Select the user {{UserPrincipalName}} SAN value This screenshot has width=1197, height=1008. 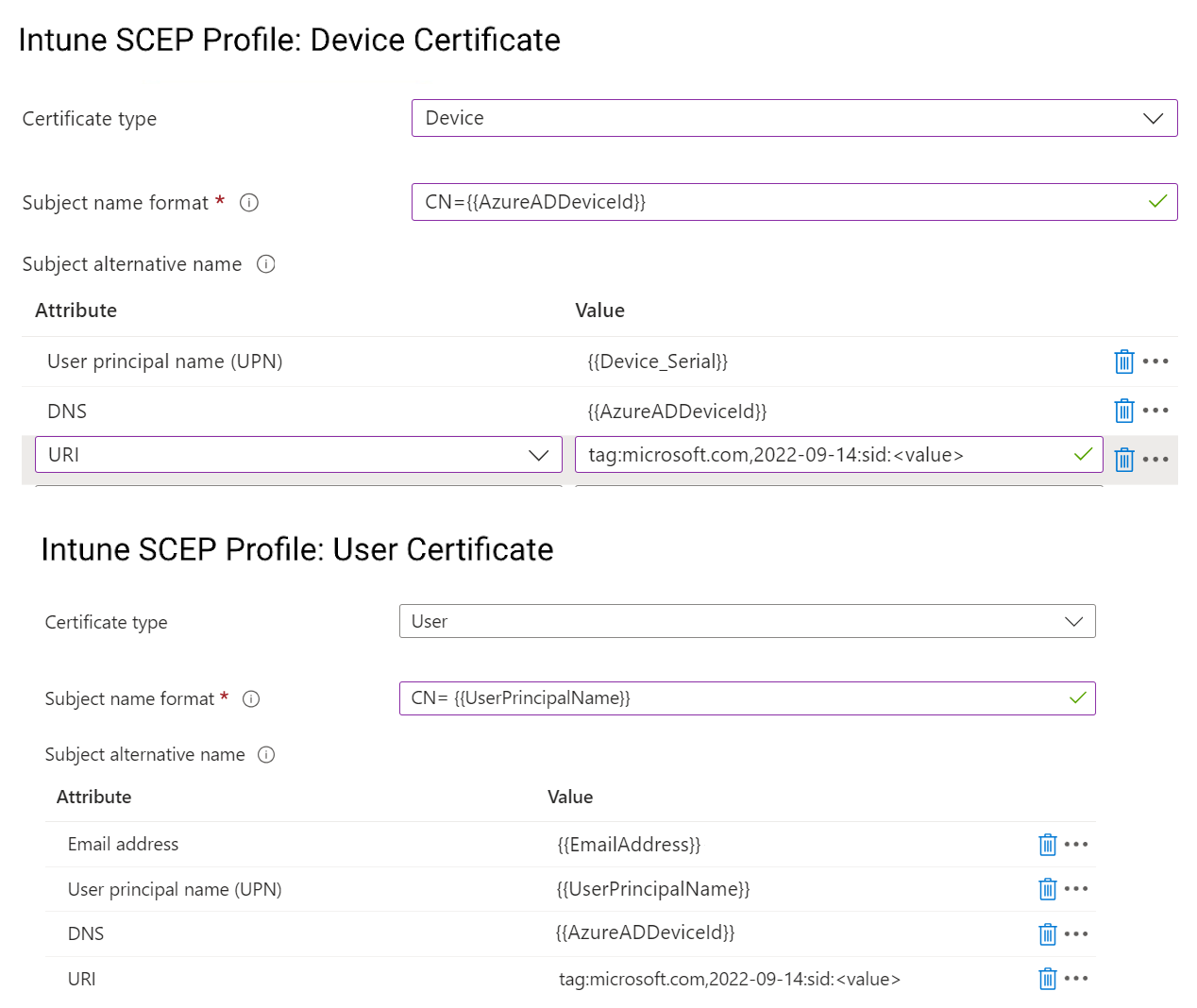coord(653,889)
